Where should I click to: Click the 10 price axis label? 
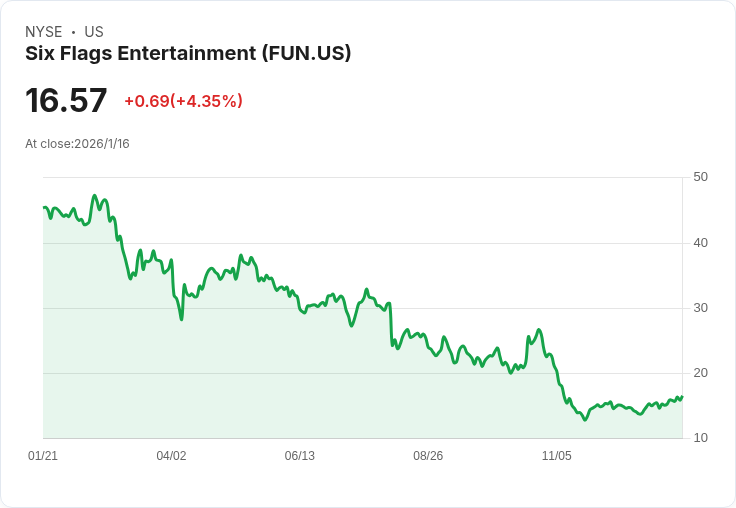point(700,438)
